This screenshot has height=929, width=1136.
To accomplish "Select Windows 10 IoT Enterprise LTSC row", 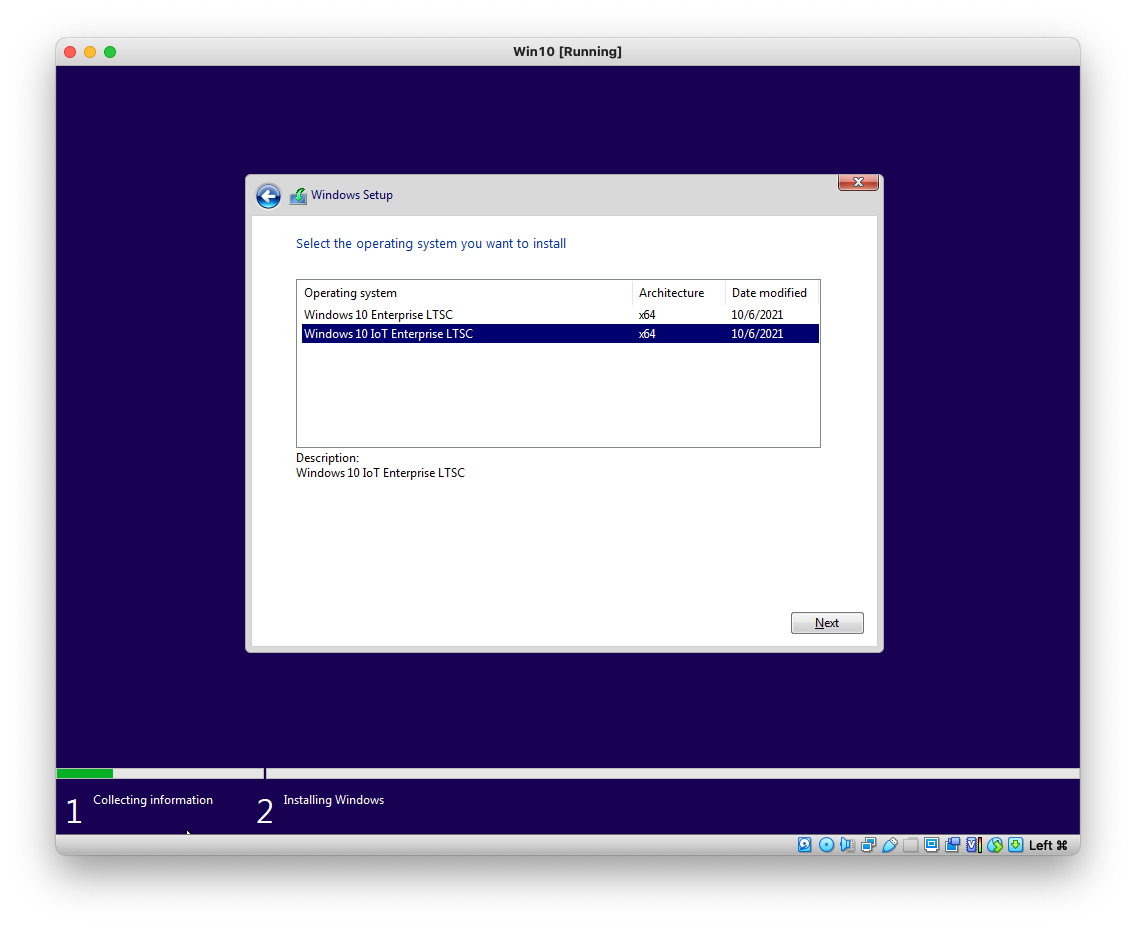I will coord(559,334).
